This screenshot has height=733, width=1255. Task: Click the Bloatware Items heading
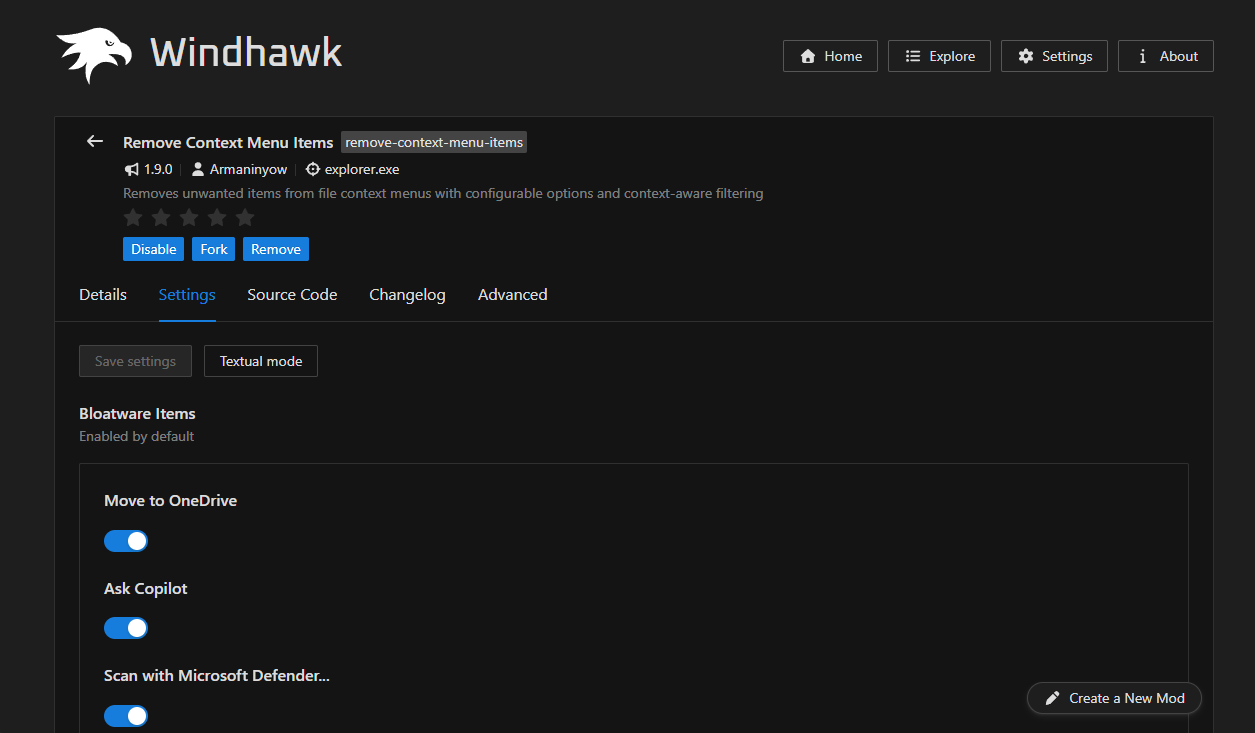point(137,413)
